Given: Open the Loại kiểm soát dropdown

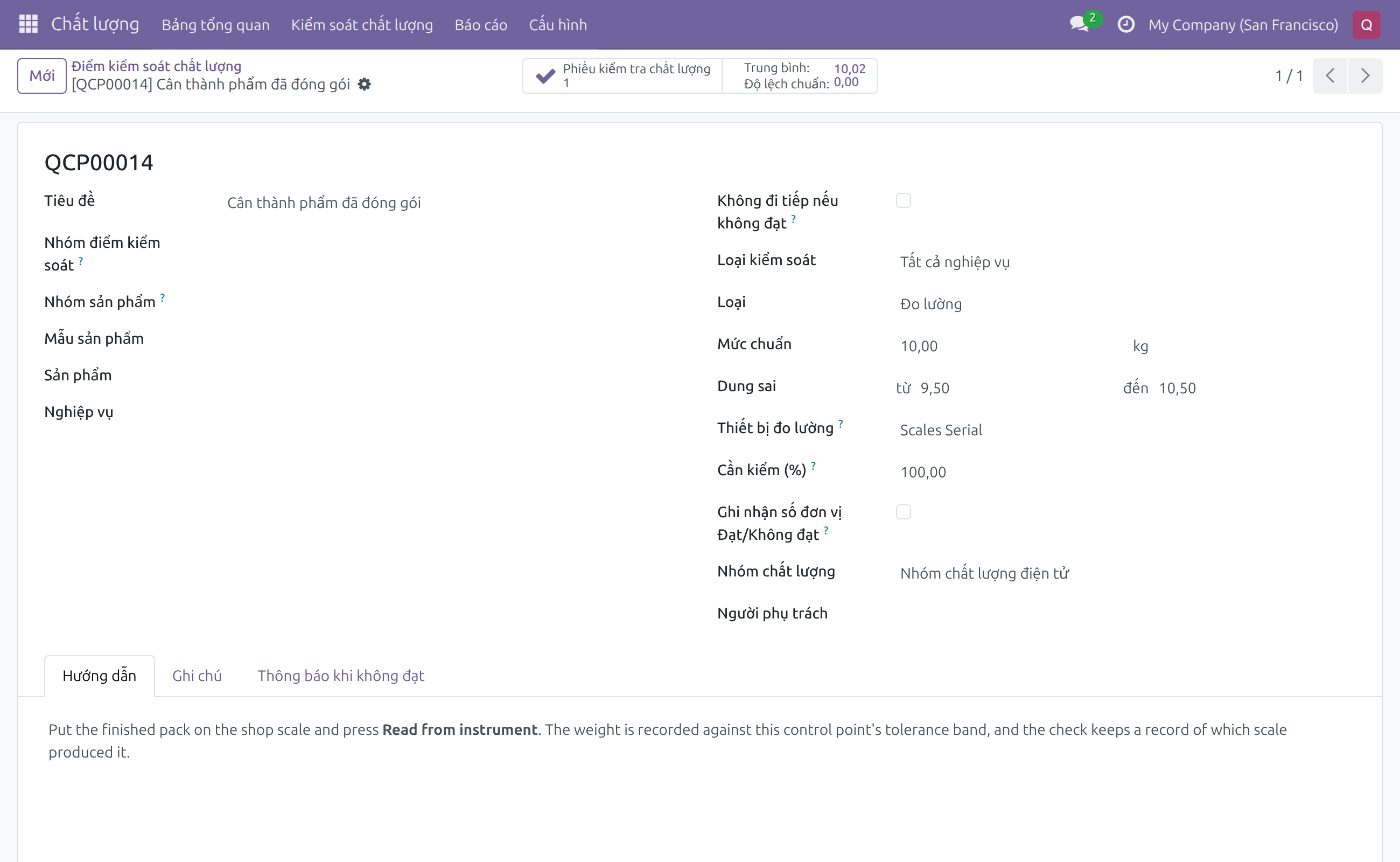Looking at the screenshot, I should point(1126,262).
